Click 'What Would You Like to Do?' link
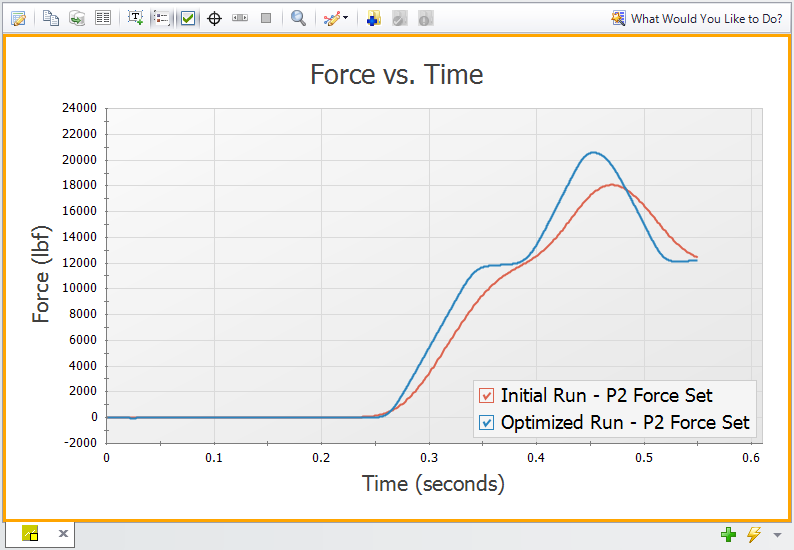794x550 pixels. (x=706, y=19)
